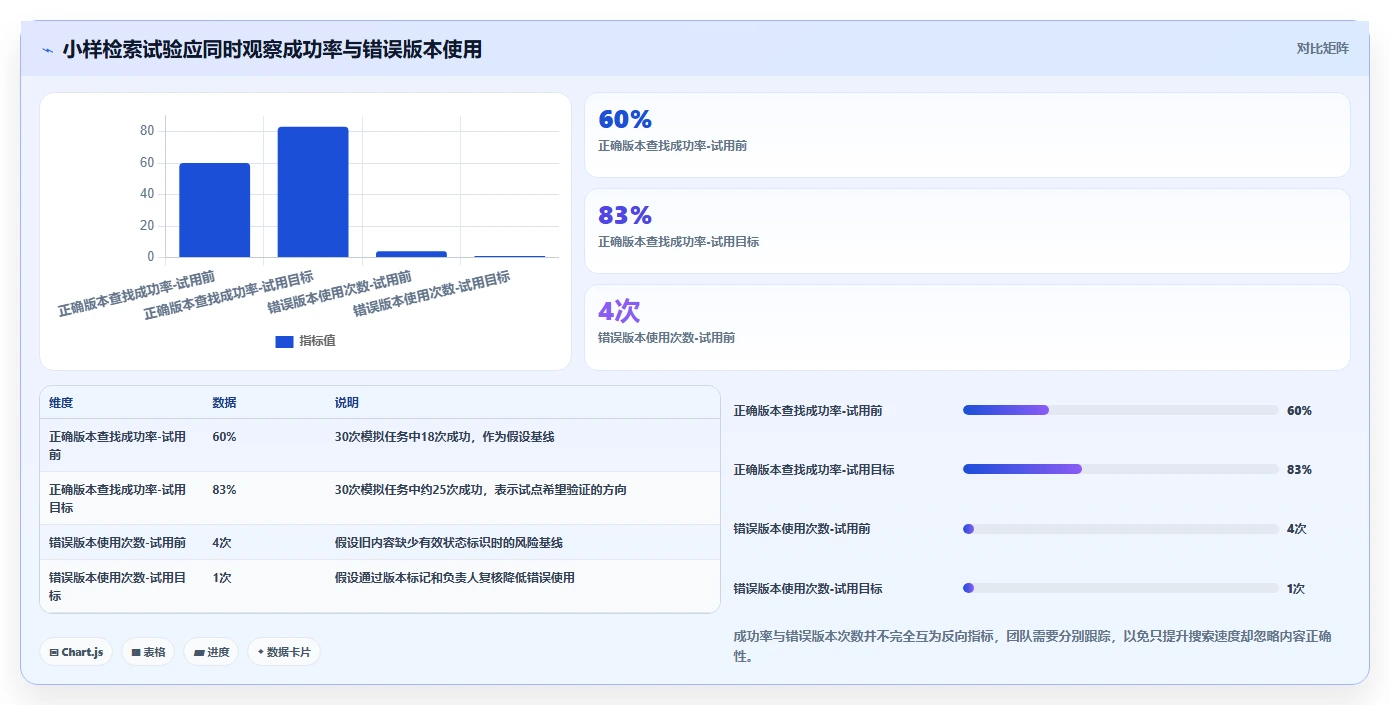The height and width of the screenshot is (705, 1390).
Task: Click progress row label 错误版本使用次数-试用目标
Action: [808, 589]
